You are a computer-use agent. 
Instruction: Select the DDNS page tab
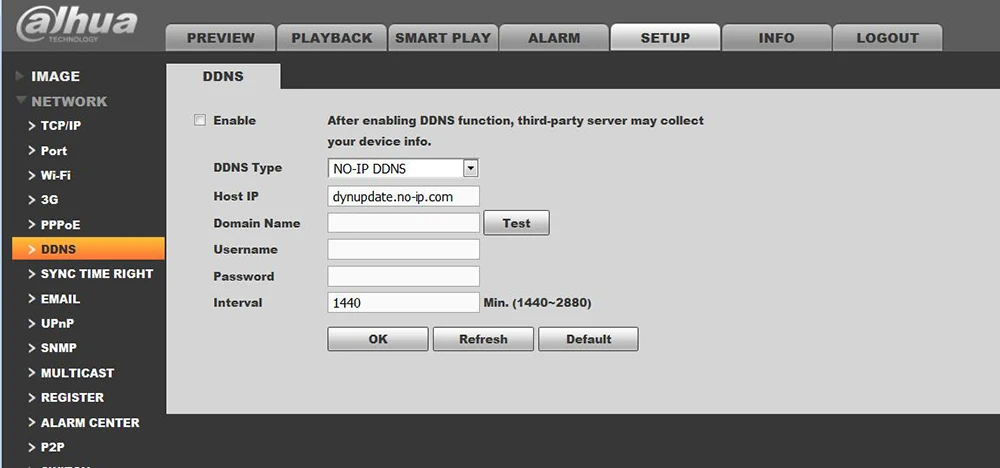click(223, 76)
